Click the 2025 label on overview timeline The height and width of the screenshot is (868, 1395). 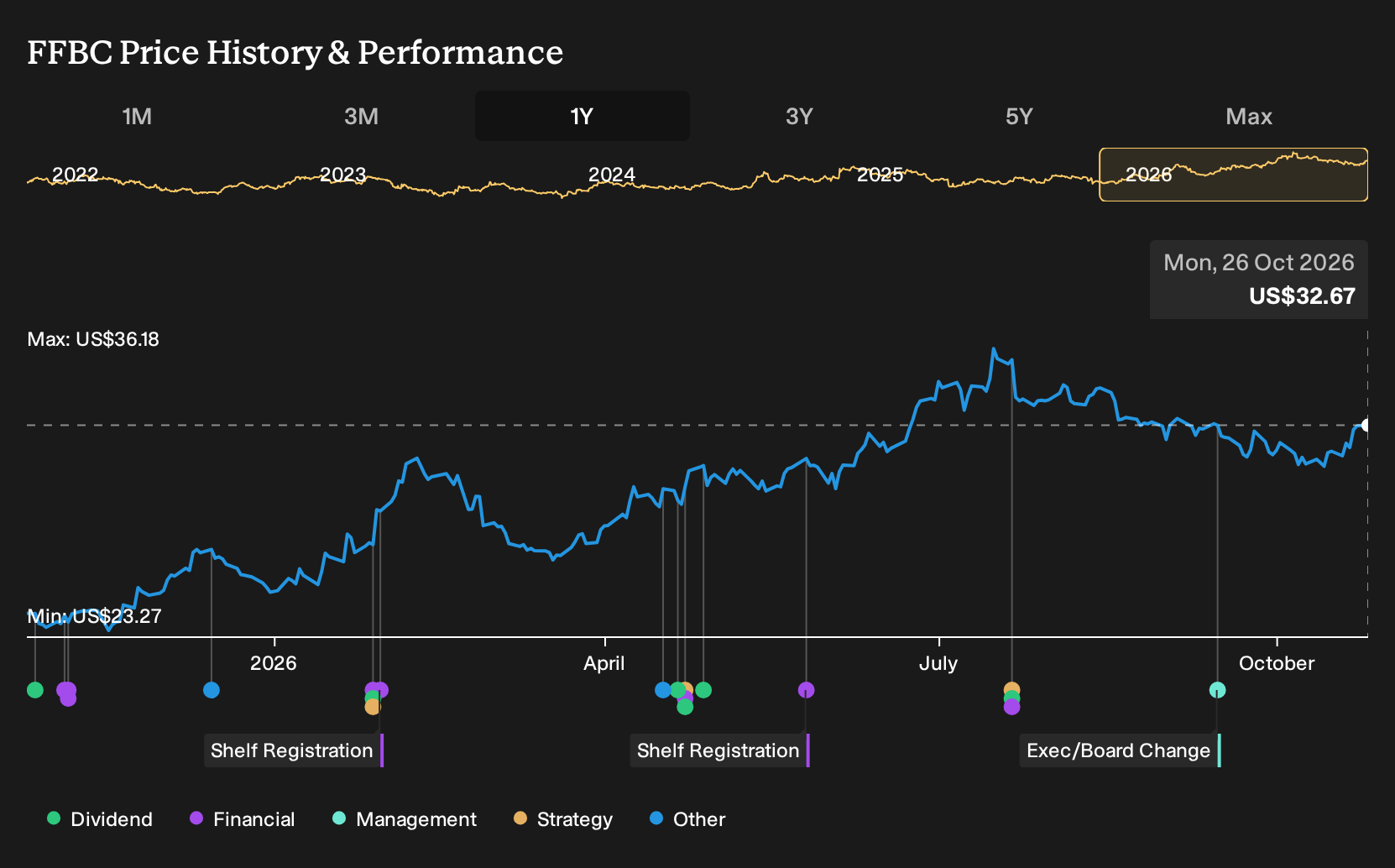880,175
